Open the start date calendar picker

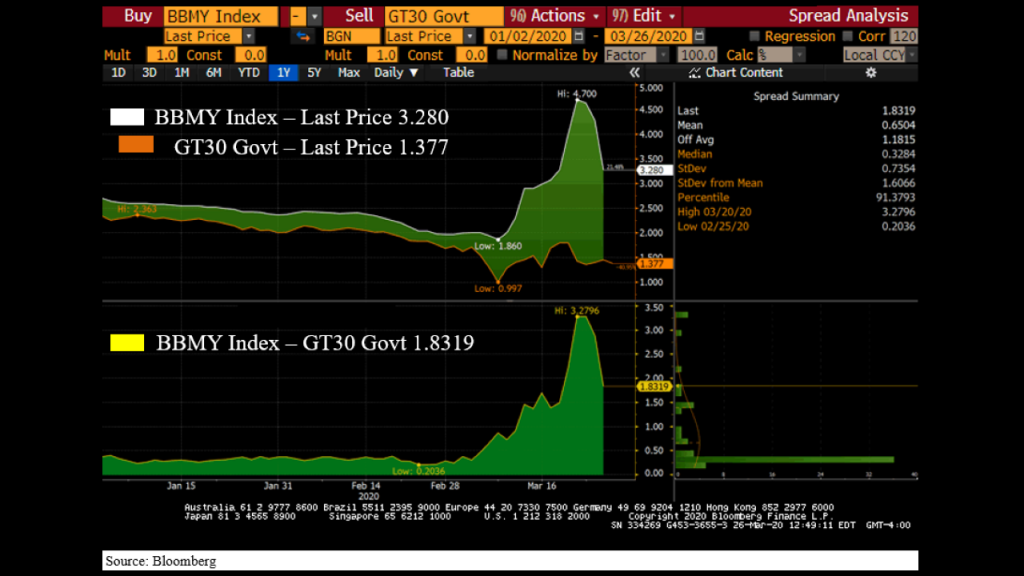tap(579, 36)
